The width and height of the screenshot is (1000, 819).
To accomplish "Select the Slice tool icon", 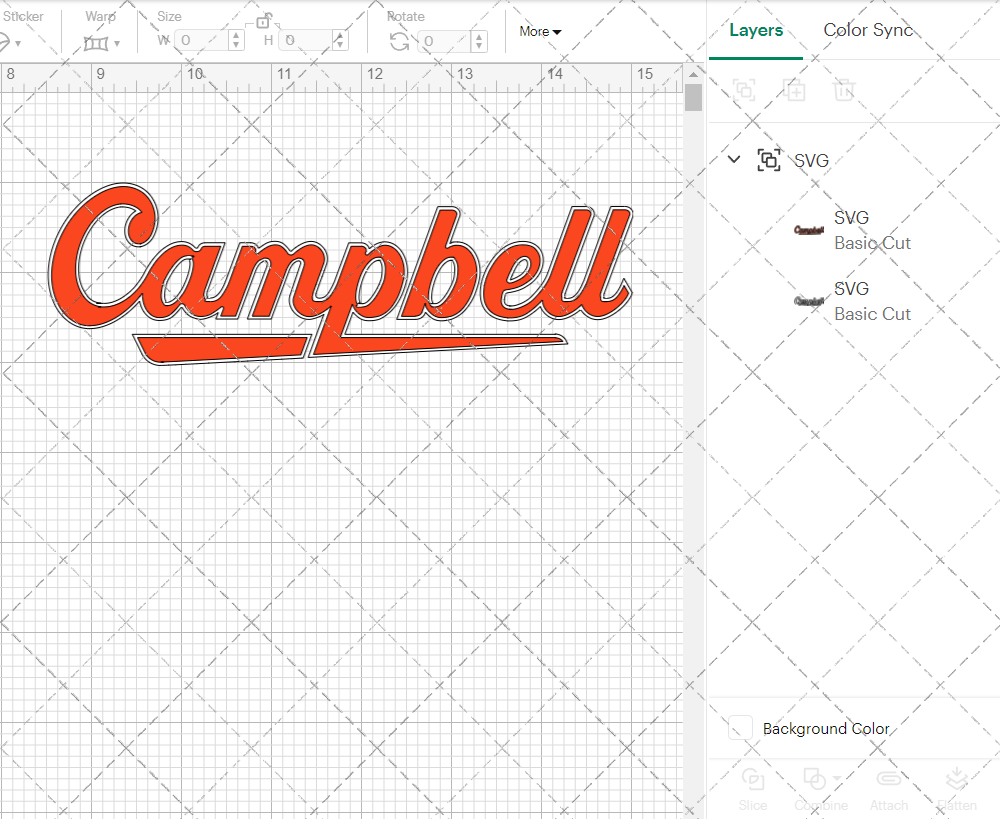I will [752, 779].
